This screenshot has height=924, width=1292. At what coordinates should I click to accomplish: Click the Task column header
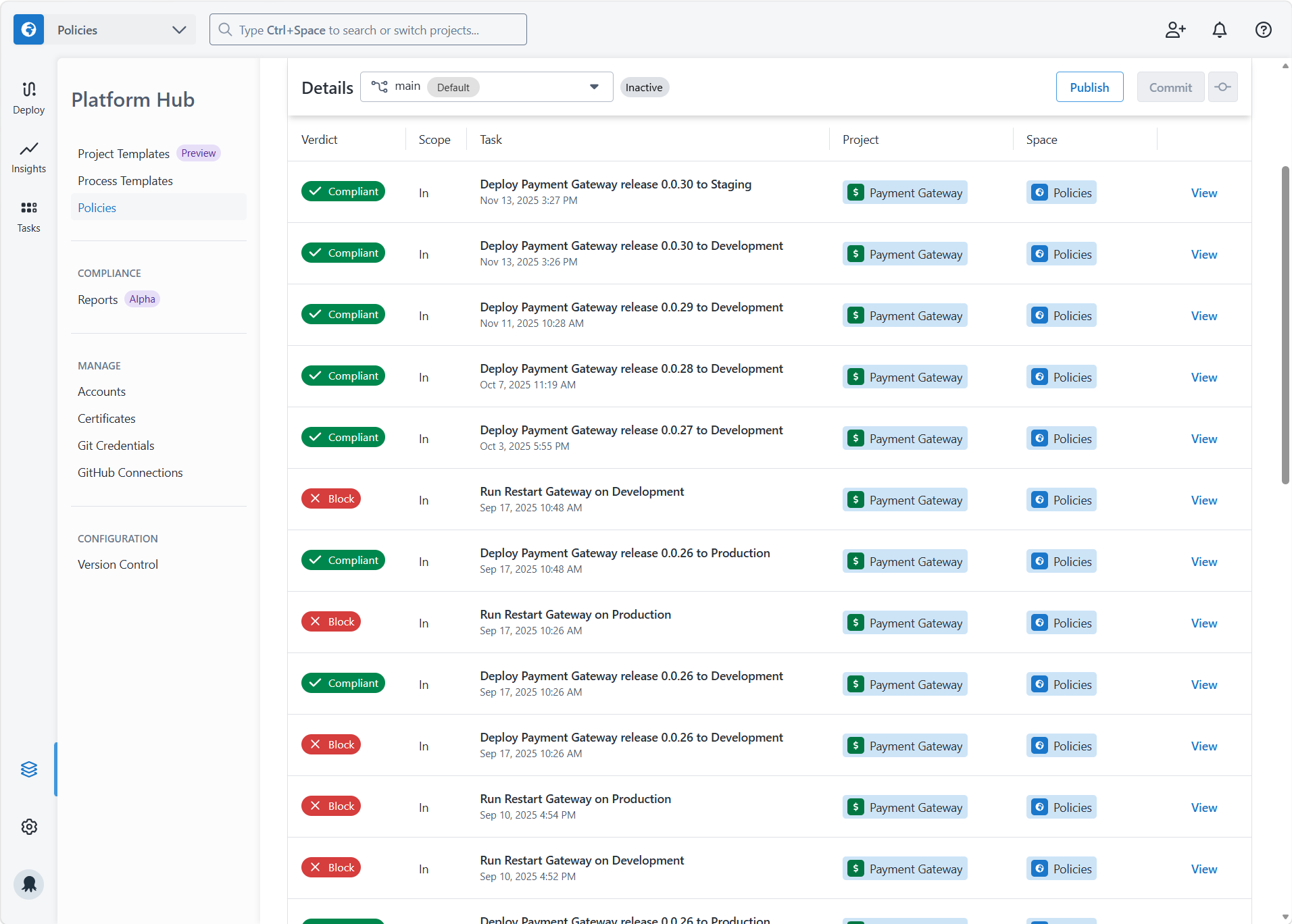(x=491, y=139)
